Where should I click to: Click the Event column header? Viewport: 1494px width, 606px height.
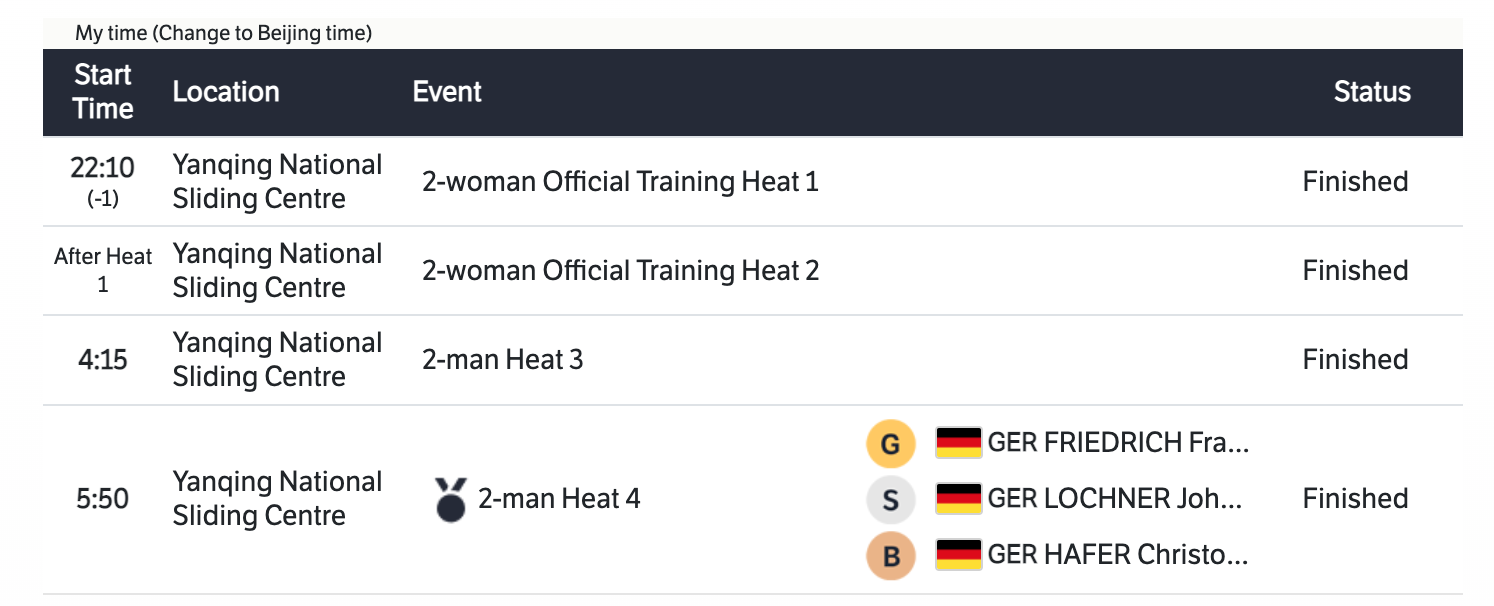[447, 92]
